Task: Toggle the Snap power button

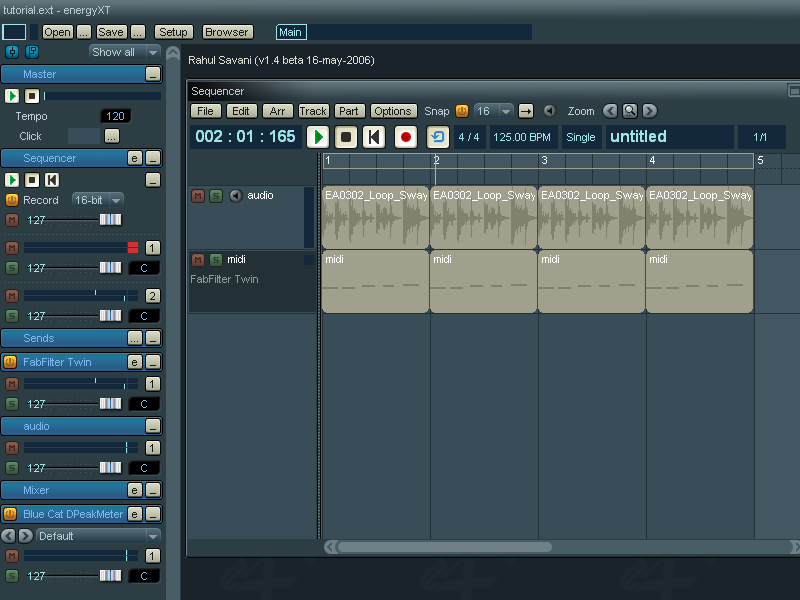Action: 462,111
